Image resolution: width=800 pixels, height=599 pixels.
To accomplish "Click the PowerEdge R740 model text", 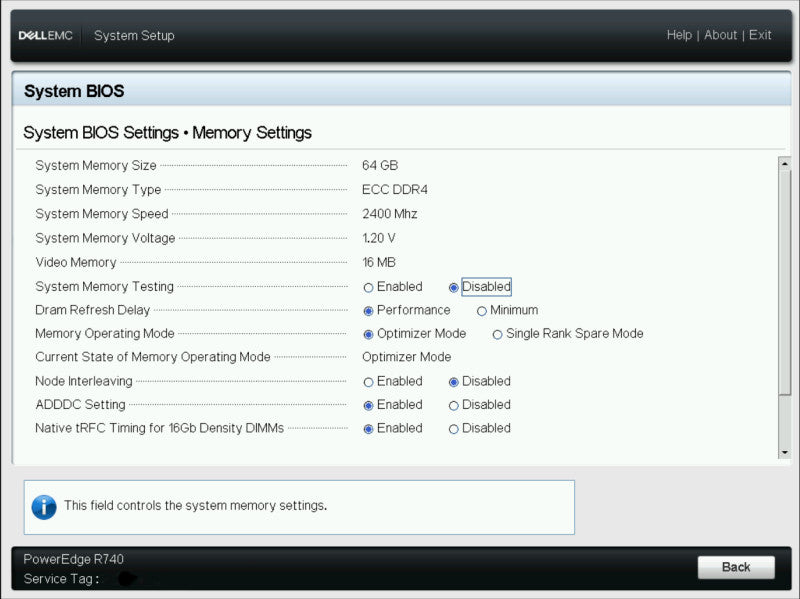I will [73, 559].
